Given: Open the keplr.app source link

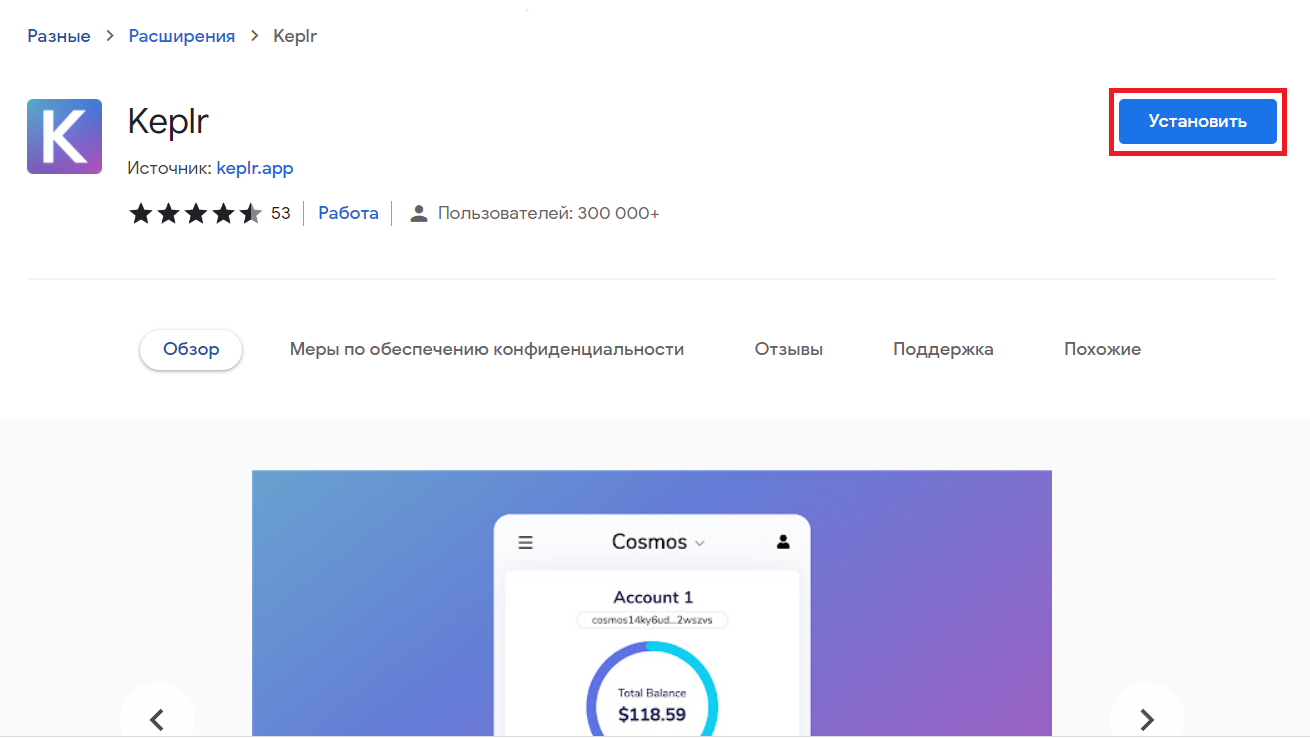Looking at the screenshot, I should [255, 168].
